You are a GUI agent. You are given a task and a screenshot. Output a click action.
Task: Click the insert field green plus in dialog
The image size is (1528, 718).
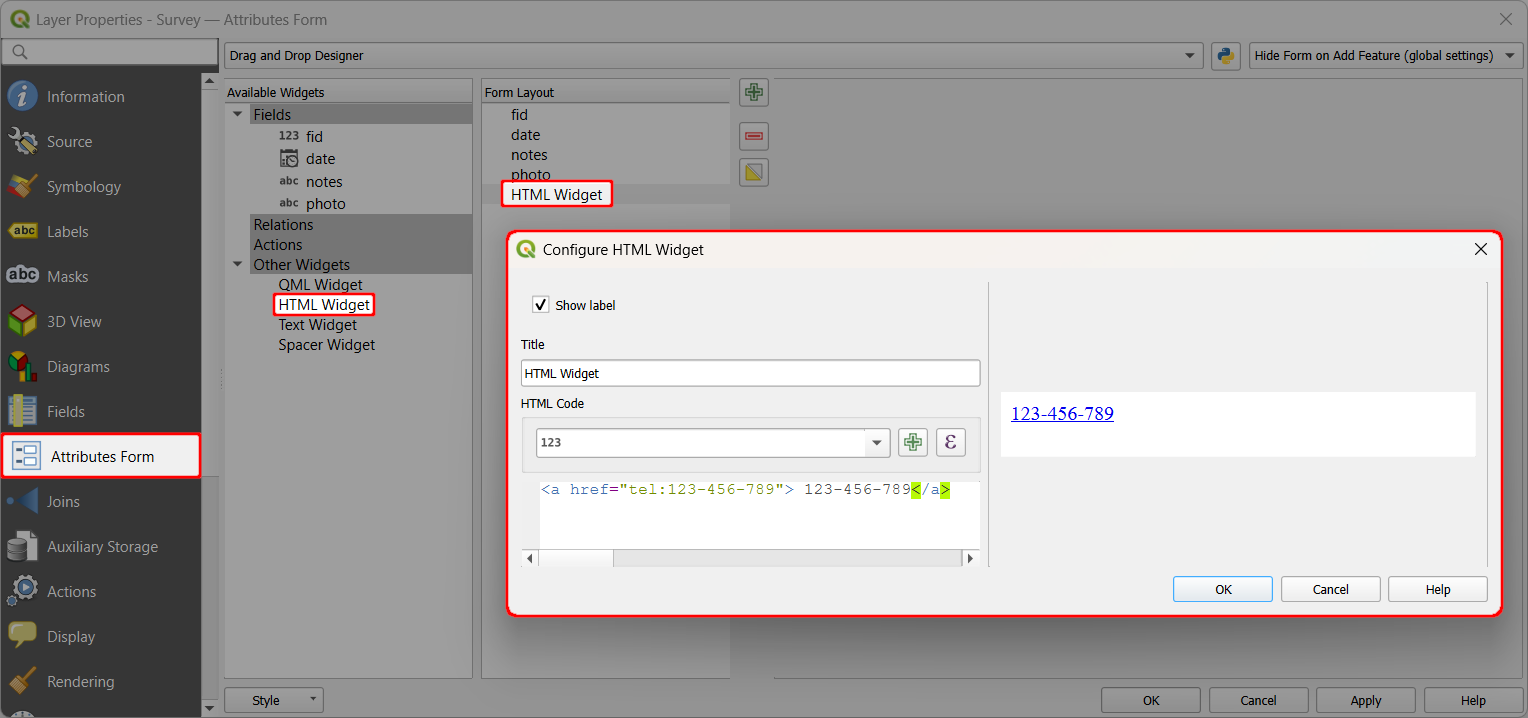912,442
